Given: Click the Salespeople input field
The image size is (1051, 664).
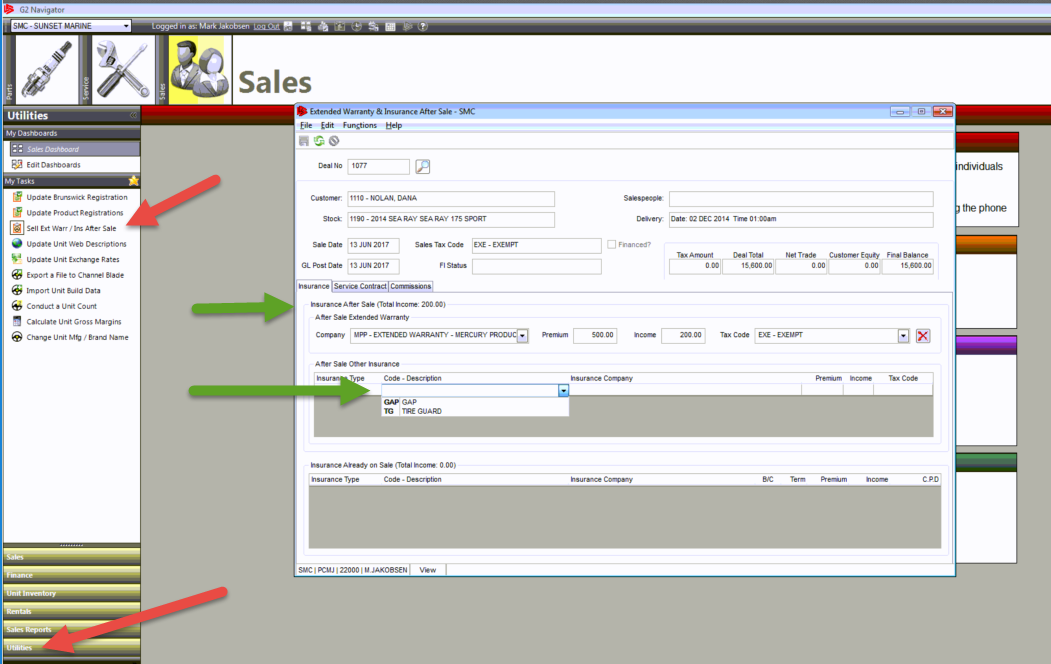Looking at the screenshot, I should (x=801, y=198).
